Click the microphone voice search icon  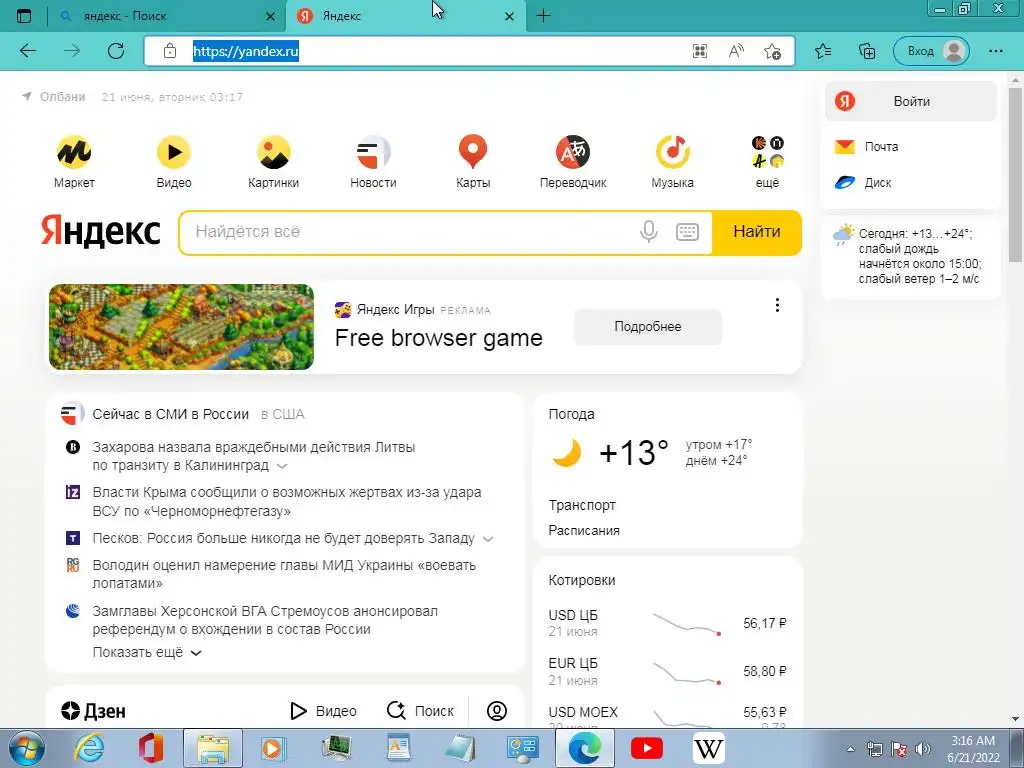point(648,231)
